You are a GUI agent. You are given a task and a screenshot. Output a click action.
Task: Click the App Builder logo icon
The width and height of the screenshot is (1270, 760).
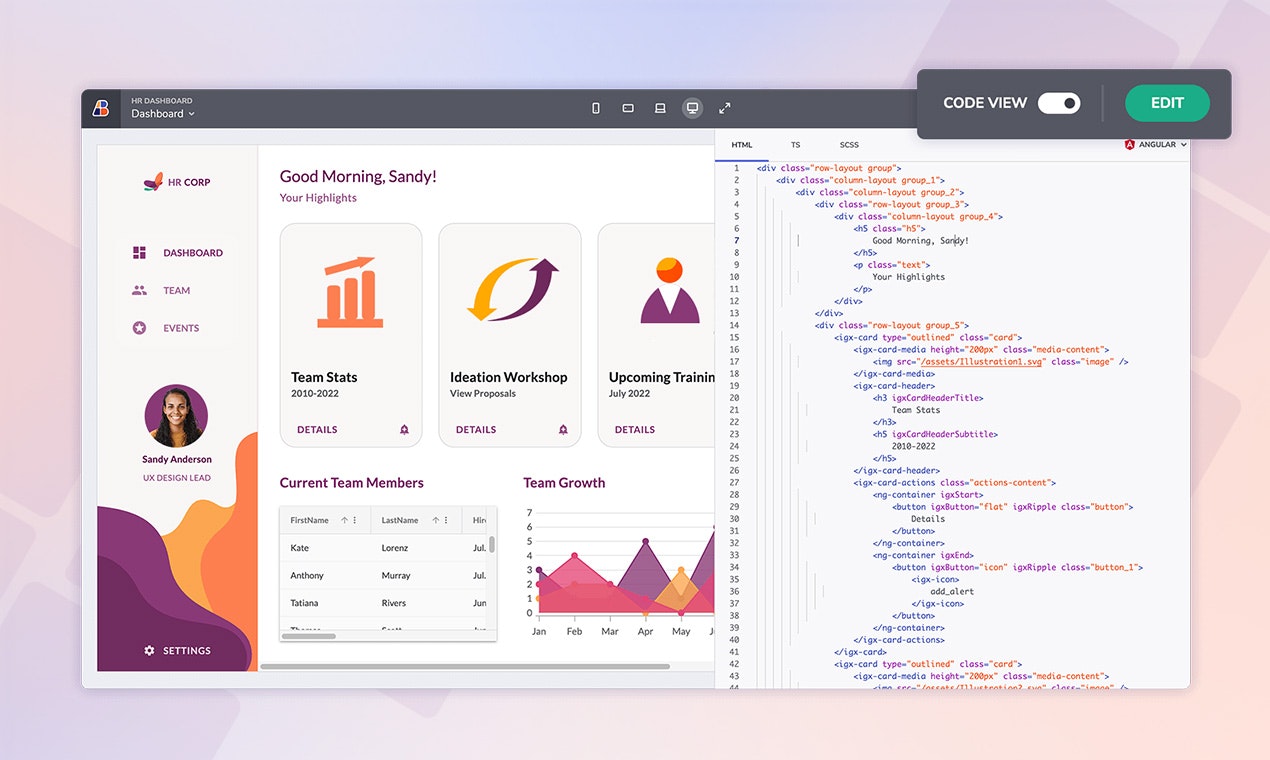(x=101, y=108)
